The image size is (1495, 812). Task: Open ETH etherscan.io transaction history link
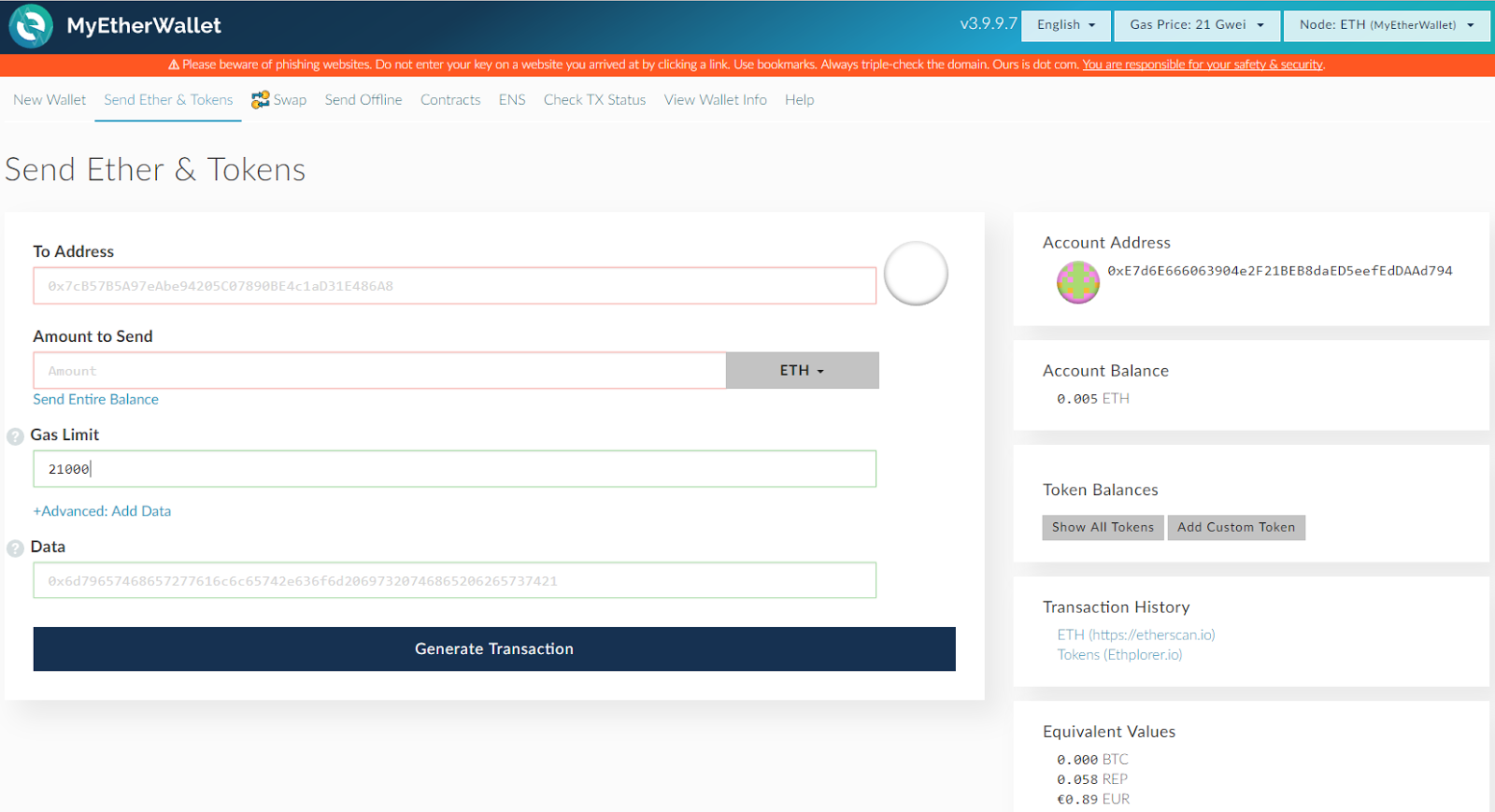click(1136, 634)
